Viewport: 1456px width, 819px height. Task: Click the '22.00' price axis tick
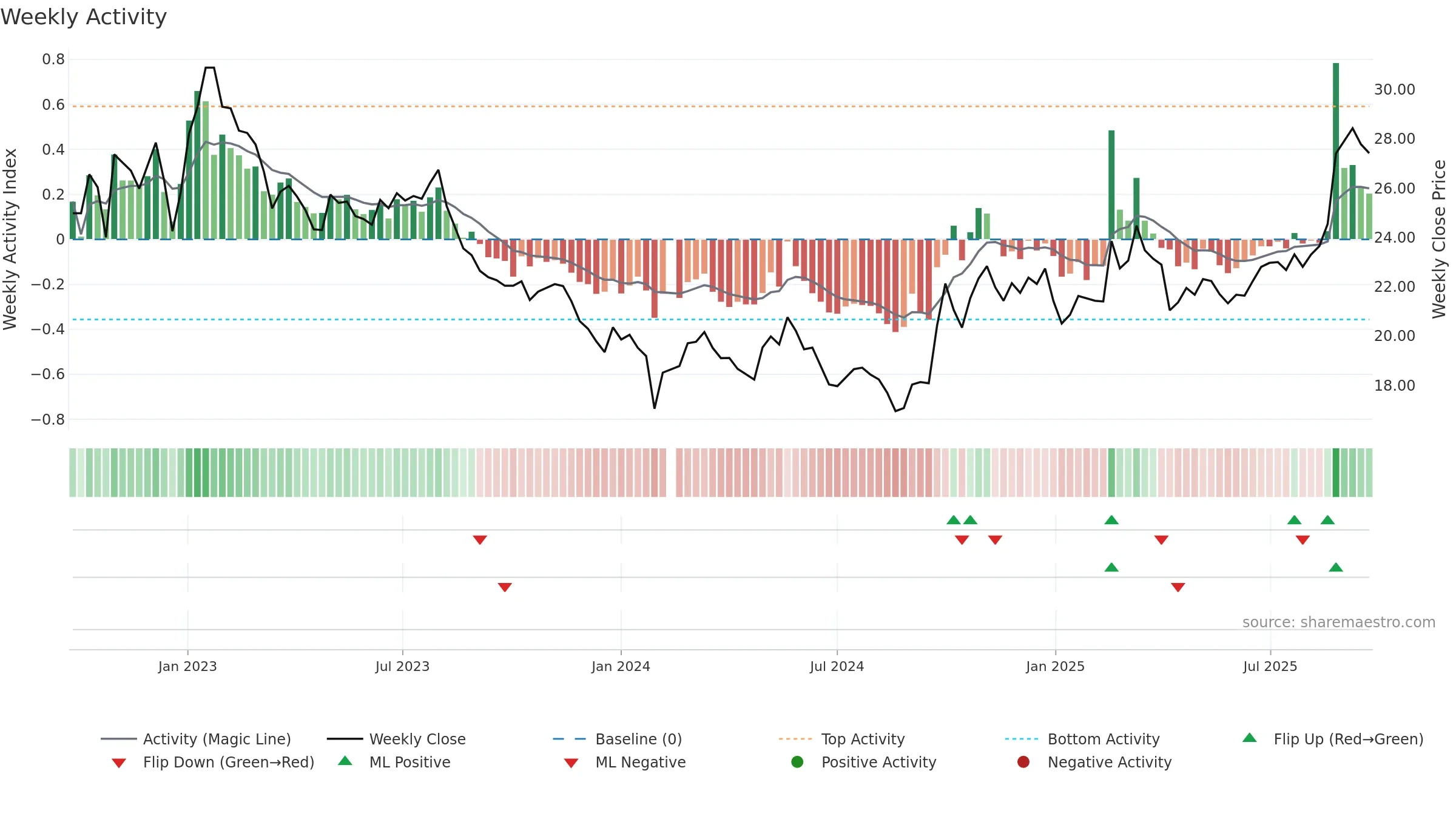tap(1395, 287)
